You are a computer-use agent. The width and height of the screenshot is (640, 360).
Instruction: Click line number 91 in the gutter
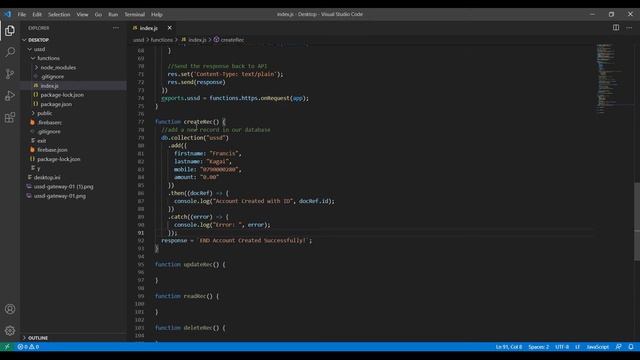141,233
